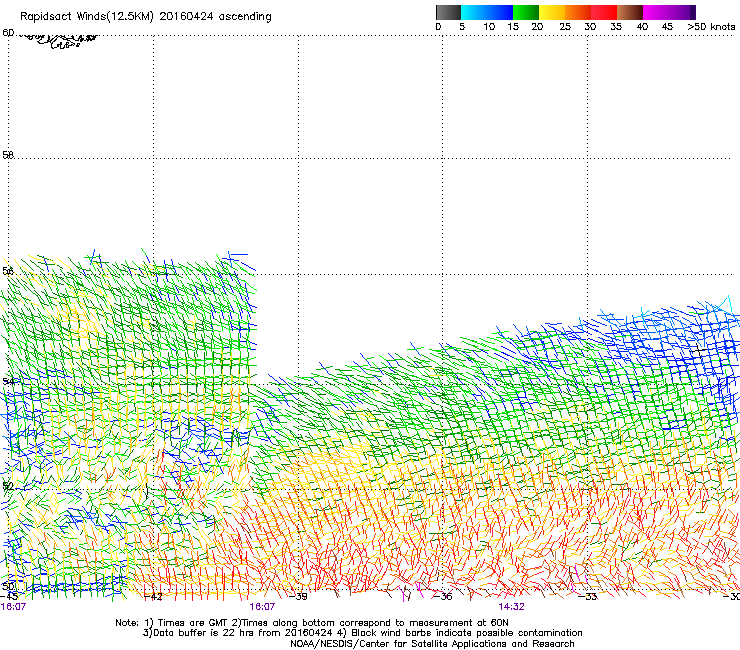Click the latitude label "54"
Viewport: 740px width, 650px height.
8,381
